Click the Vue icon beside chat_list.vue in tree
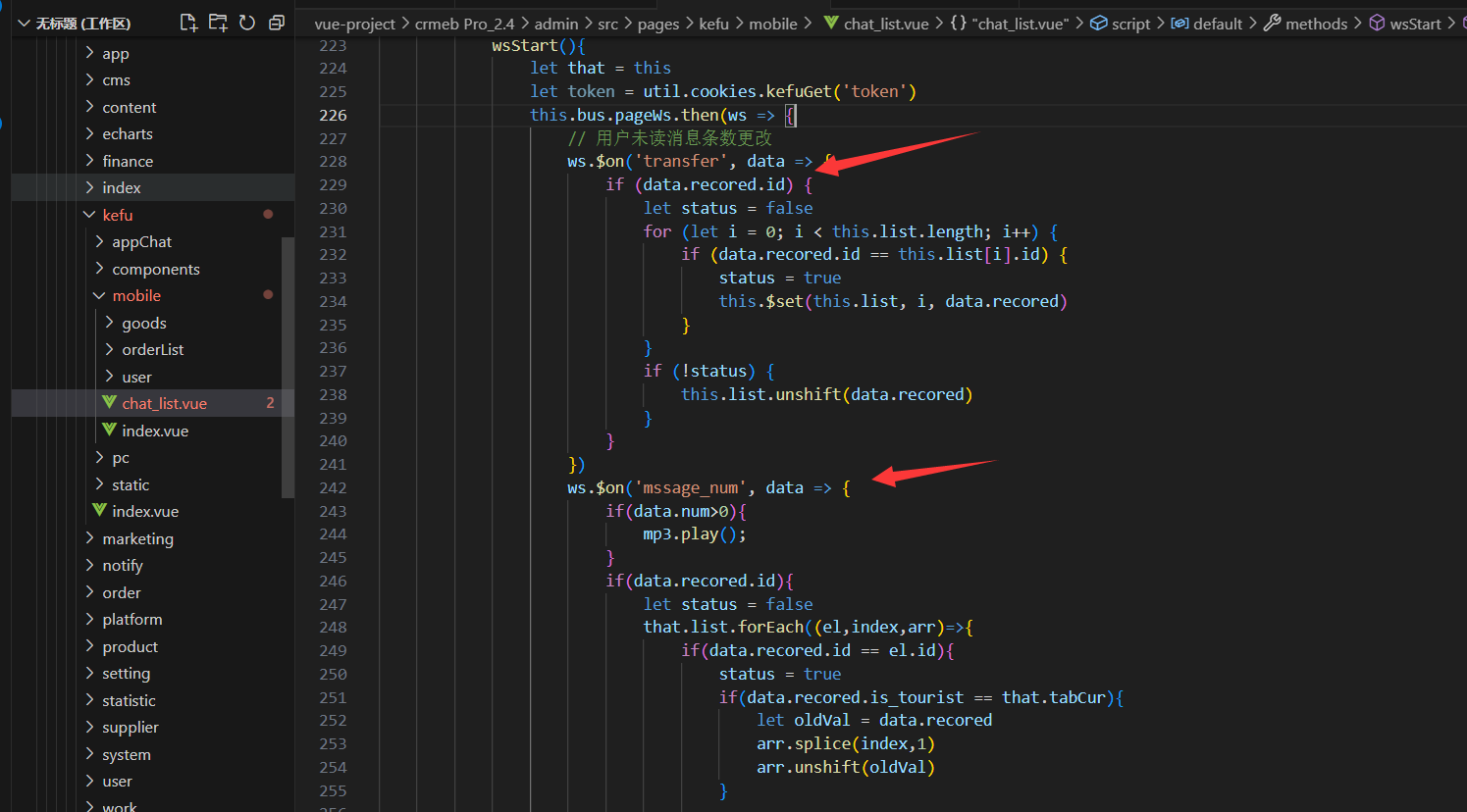1467x812 pixels. point(110,403)
